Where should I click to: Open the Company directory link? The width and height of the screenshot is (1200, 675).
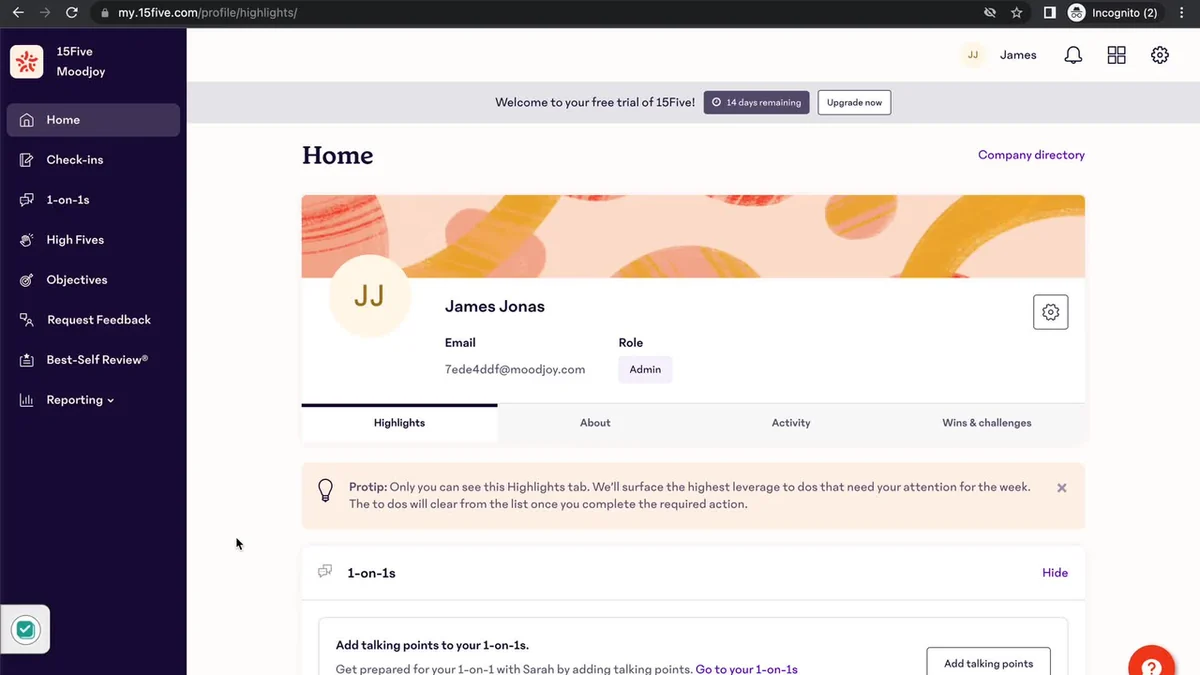point(1031,155)
